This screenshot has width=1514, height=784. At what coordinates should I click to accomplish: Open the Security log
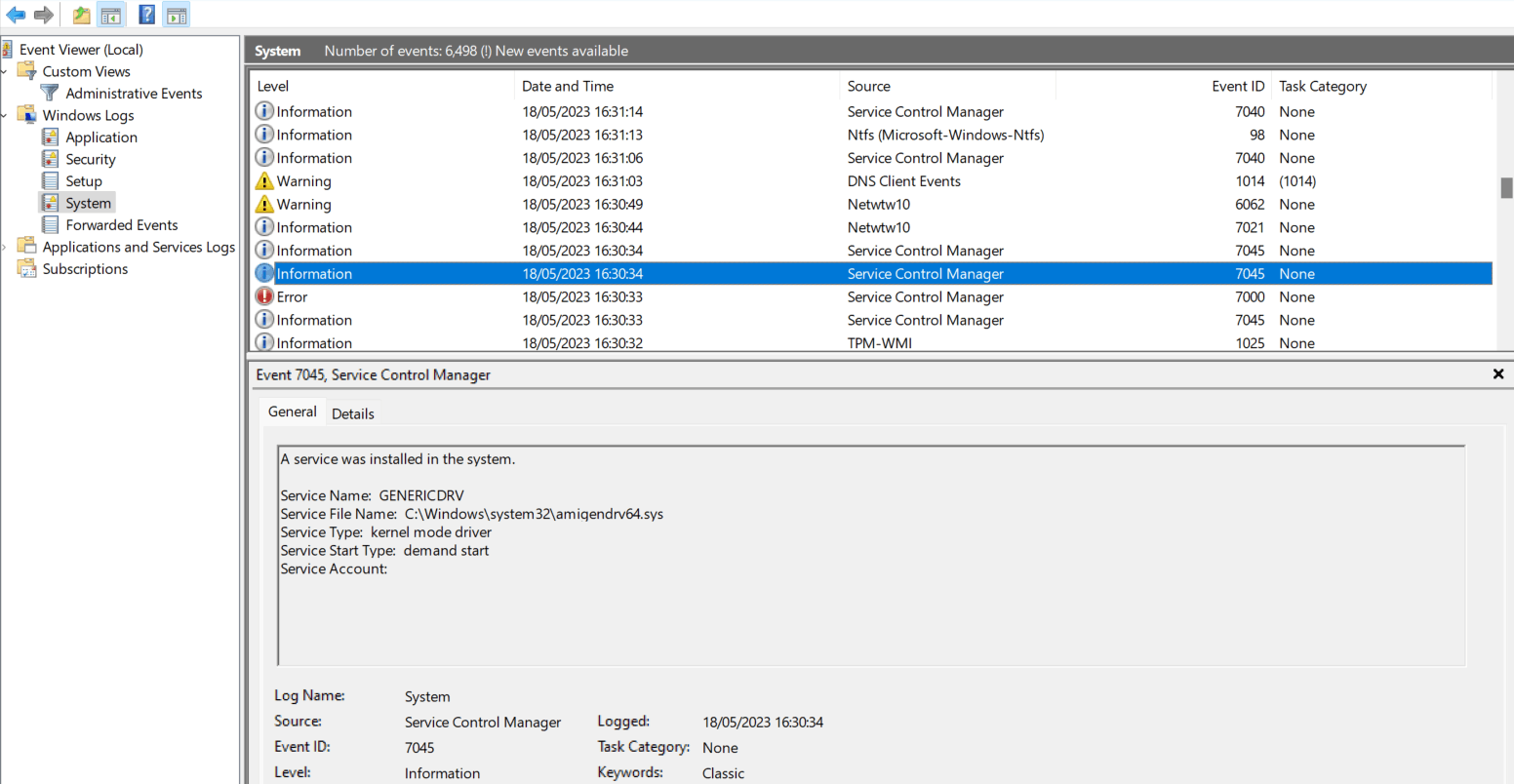pos(92,158)
